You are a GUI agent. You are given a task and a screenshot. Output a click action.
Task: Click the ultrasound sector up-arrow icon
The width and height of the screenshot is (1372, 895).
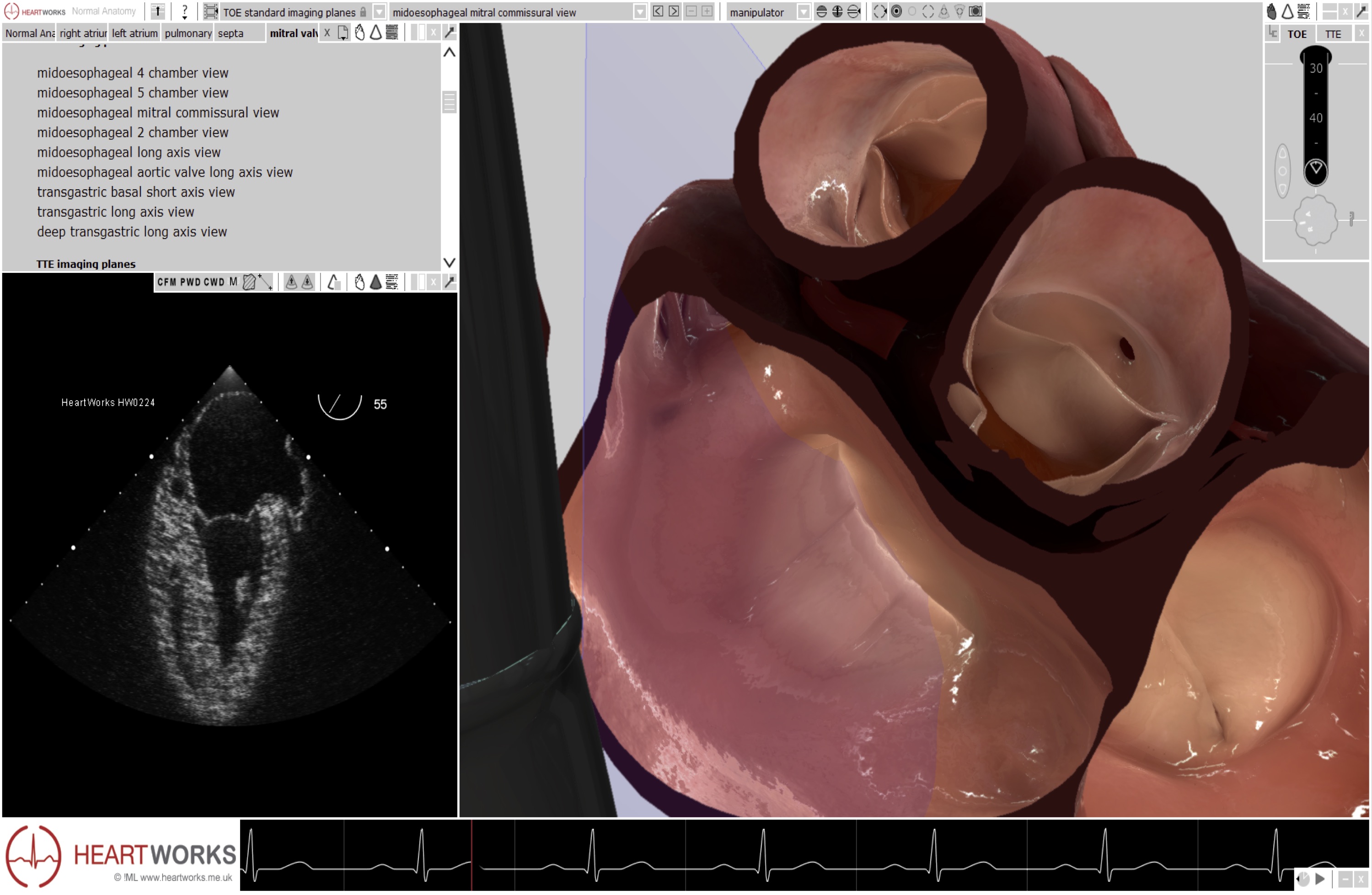tap(292, 282)
